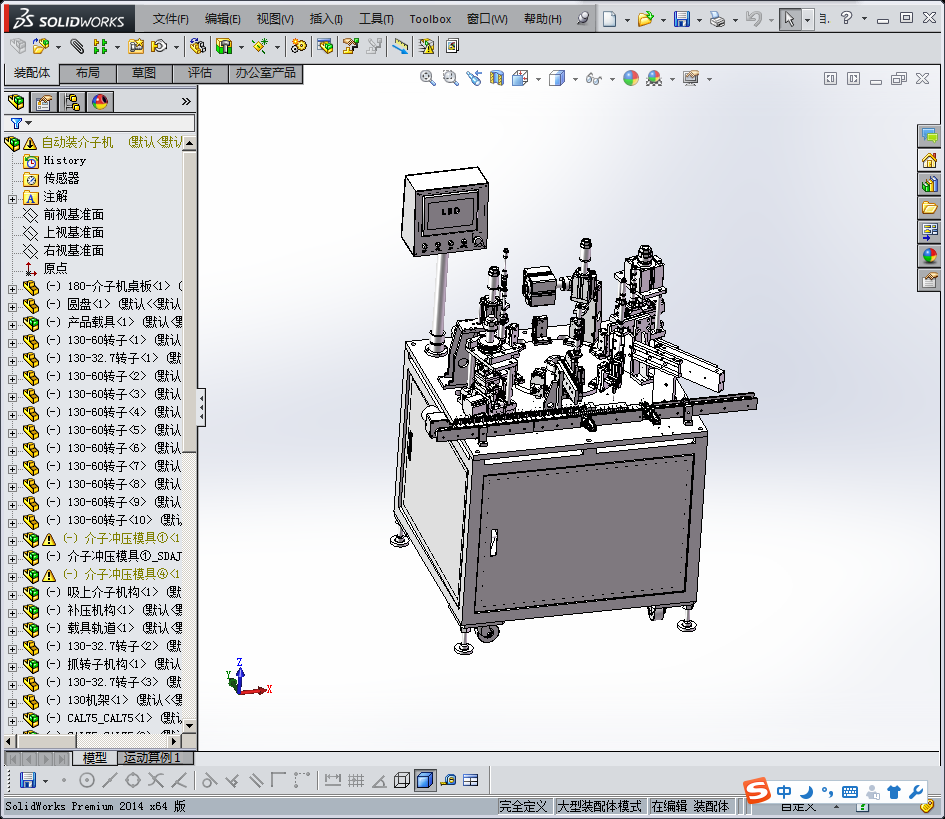Click the Zoom to Fit magnifier icon
The width and height of the screenshot is (945, 819).
(x=427, y=78)
